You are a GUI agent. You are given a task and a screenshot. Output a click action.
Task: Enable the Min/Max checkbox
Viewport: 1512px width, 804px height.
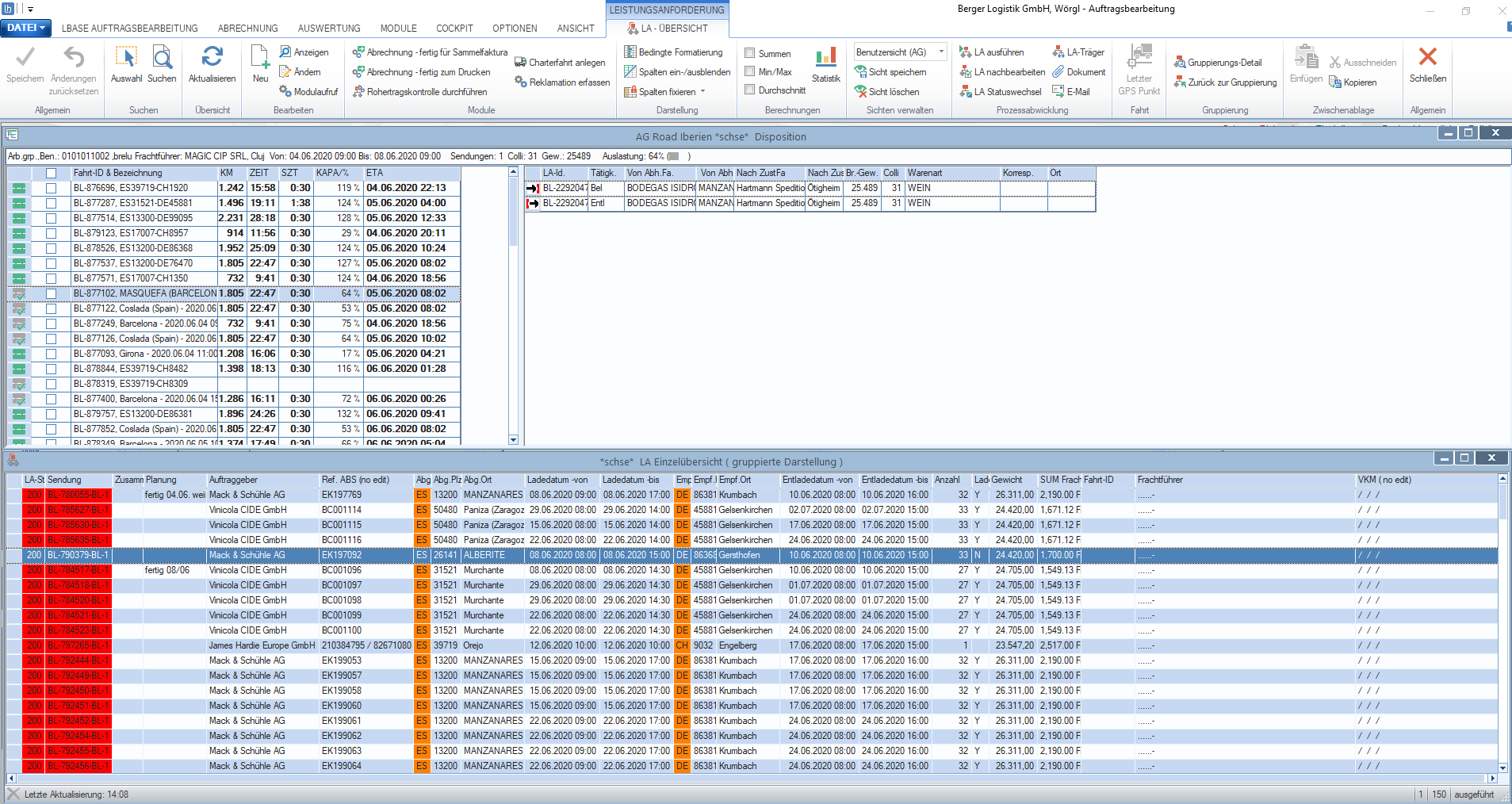[x=749, y=71]
